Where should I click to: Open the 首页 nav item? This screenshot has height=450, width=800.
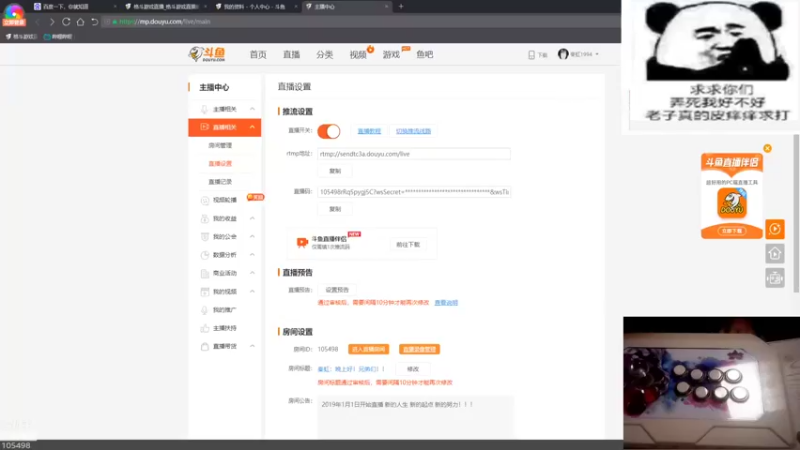(x=258, y=55)
